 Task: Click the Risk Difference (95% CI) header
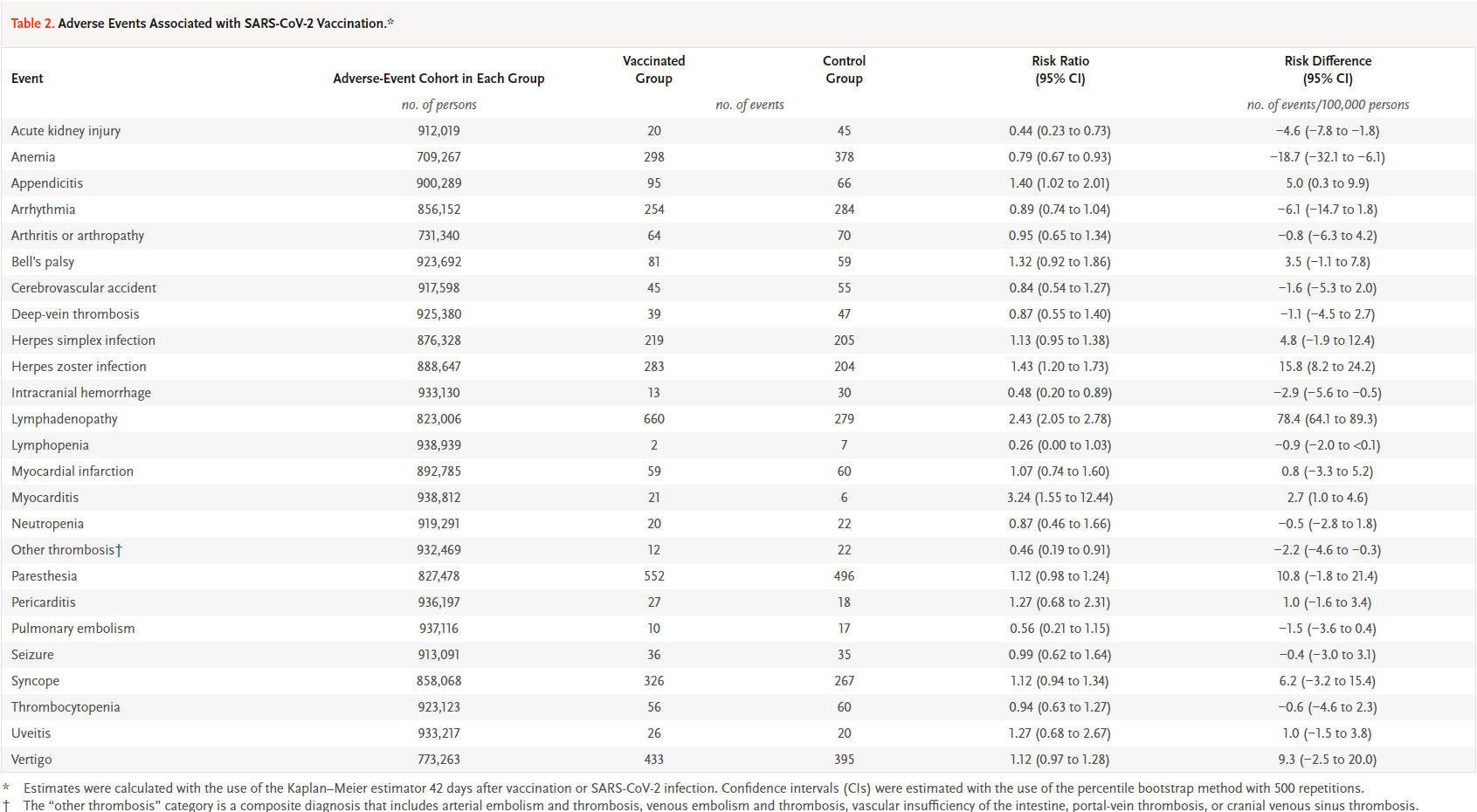pyautogui.click(x=1327, y=70)
